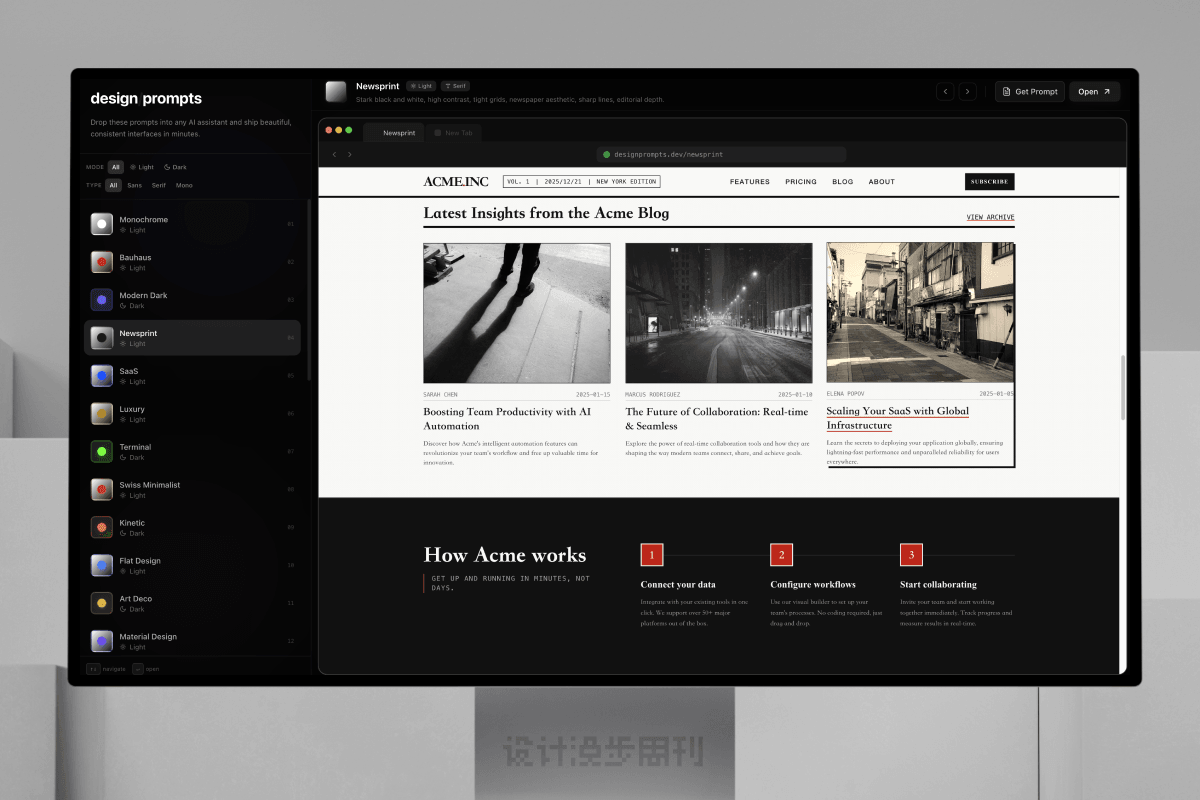Choose the Bauhaus red icon
Screen dimensions: 1200x800
click(101, 262)
